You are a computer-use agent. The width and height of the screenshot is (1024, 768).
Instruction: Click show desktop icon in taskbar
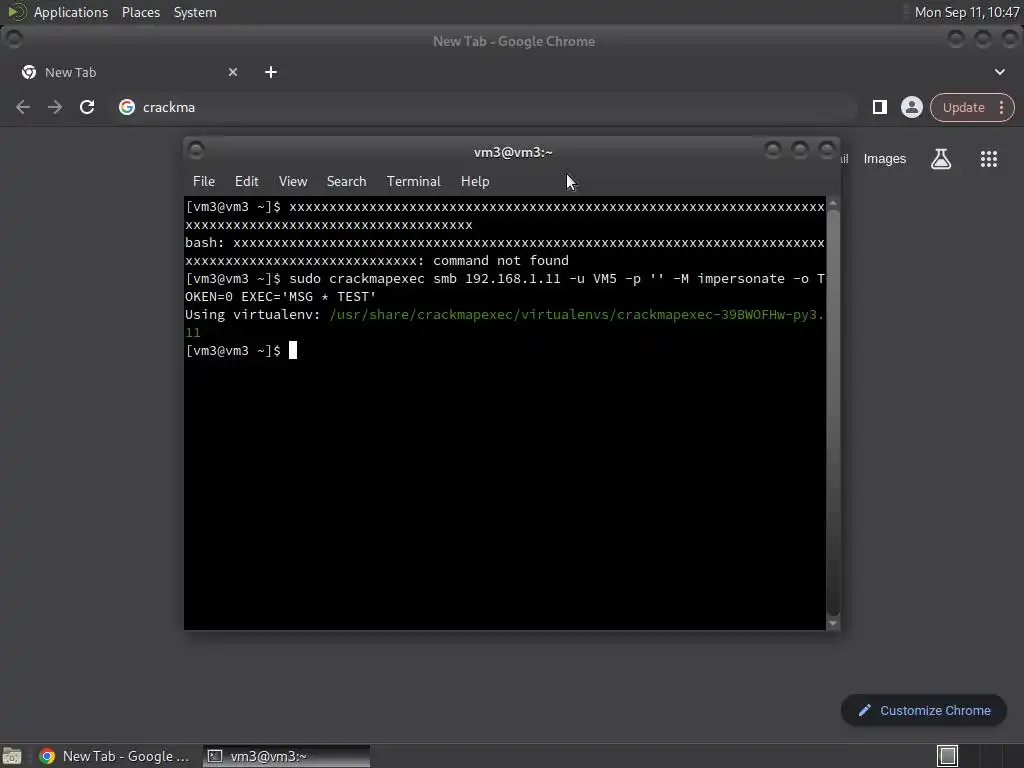(12, 756)
